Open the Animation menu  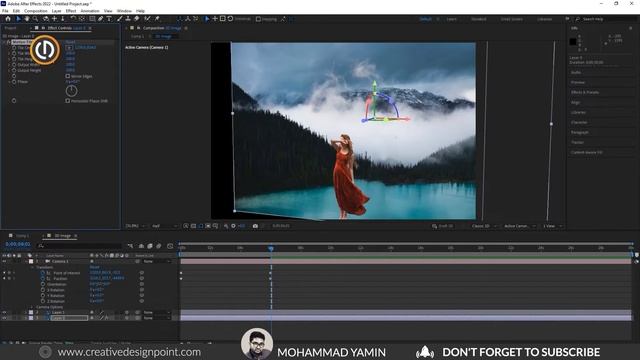(x=90, y=11)
